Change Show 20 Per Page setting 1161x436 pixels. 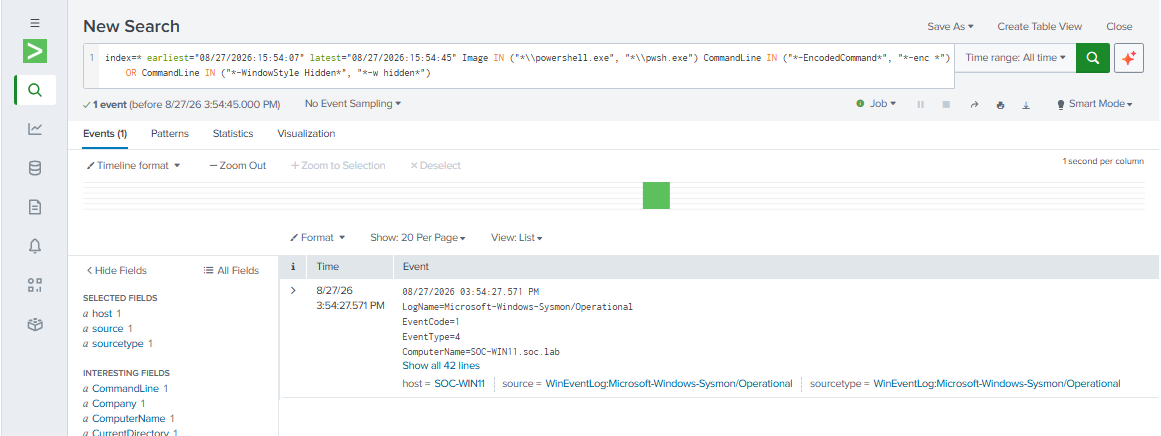(418, 238)
